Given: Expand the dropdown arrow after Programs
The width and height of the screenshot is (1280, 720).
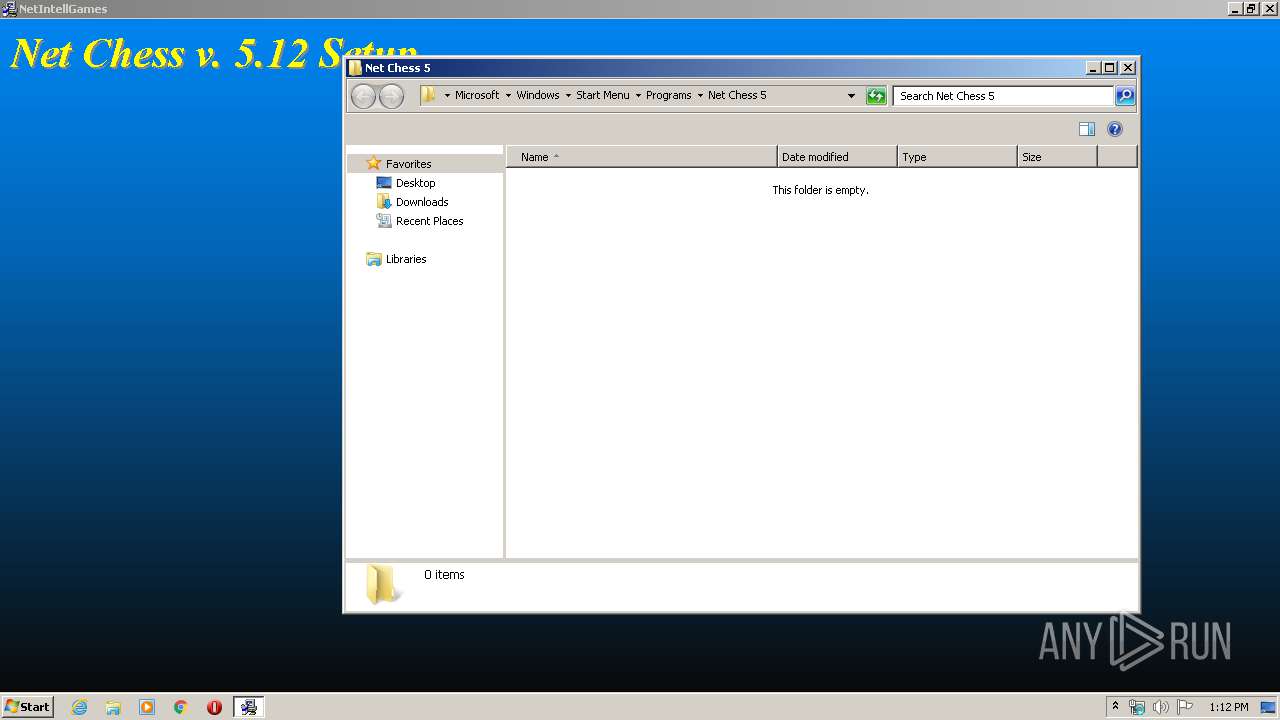Looking at the screenshot, I should click(700, 96).
